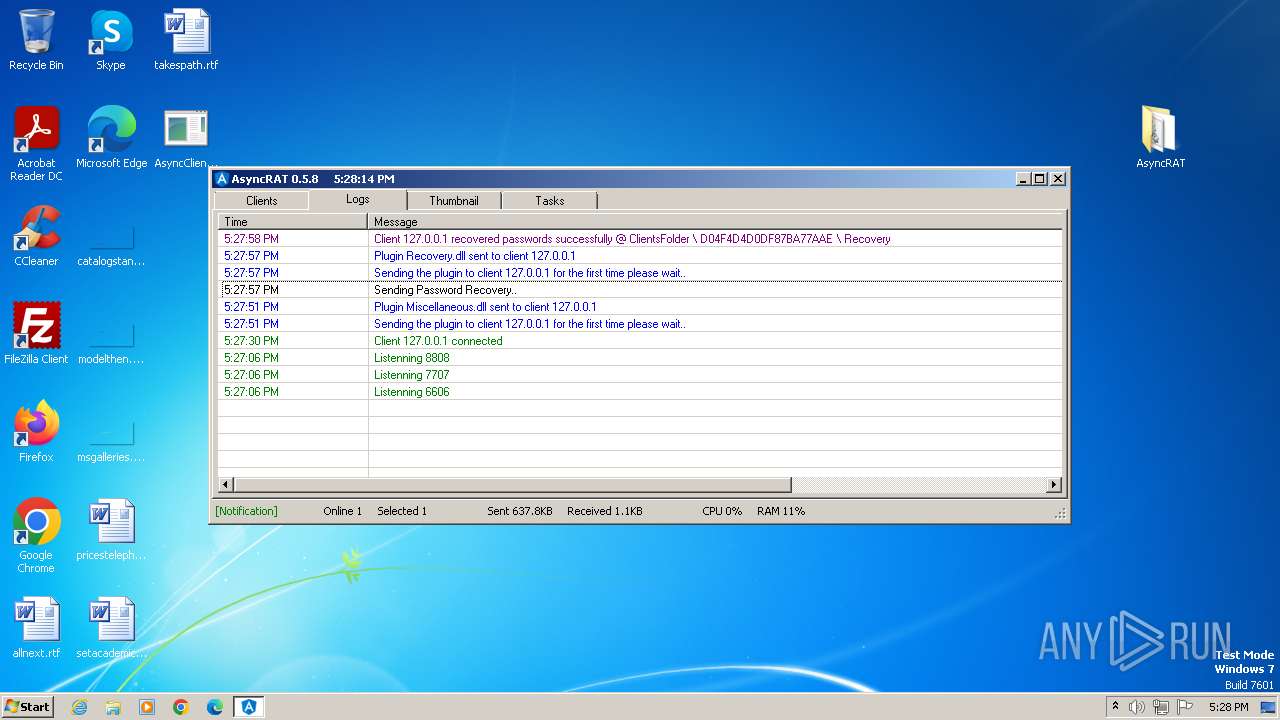The width and height of the screenshot is (1280, 720).
Task: Open Acrobat Reader DC shortcut
Action: 36,144
